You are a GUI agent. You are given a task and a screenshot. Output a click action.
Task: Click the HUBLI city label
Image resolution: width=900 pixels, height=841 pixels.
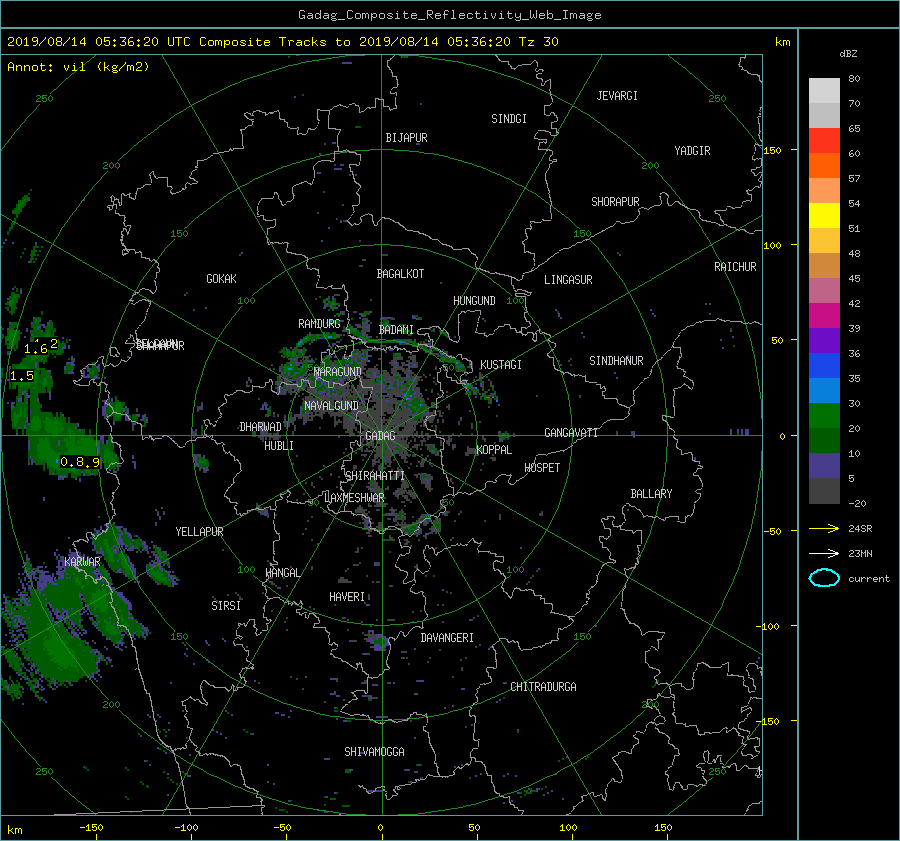pyautogui.click(x=279, y=446)
